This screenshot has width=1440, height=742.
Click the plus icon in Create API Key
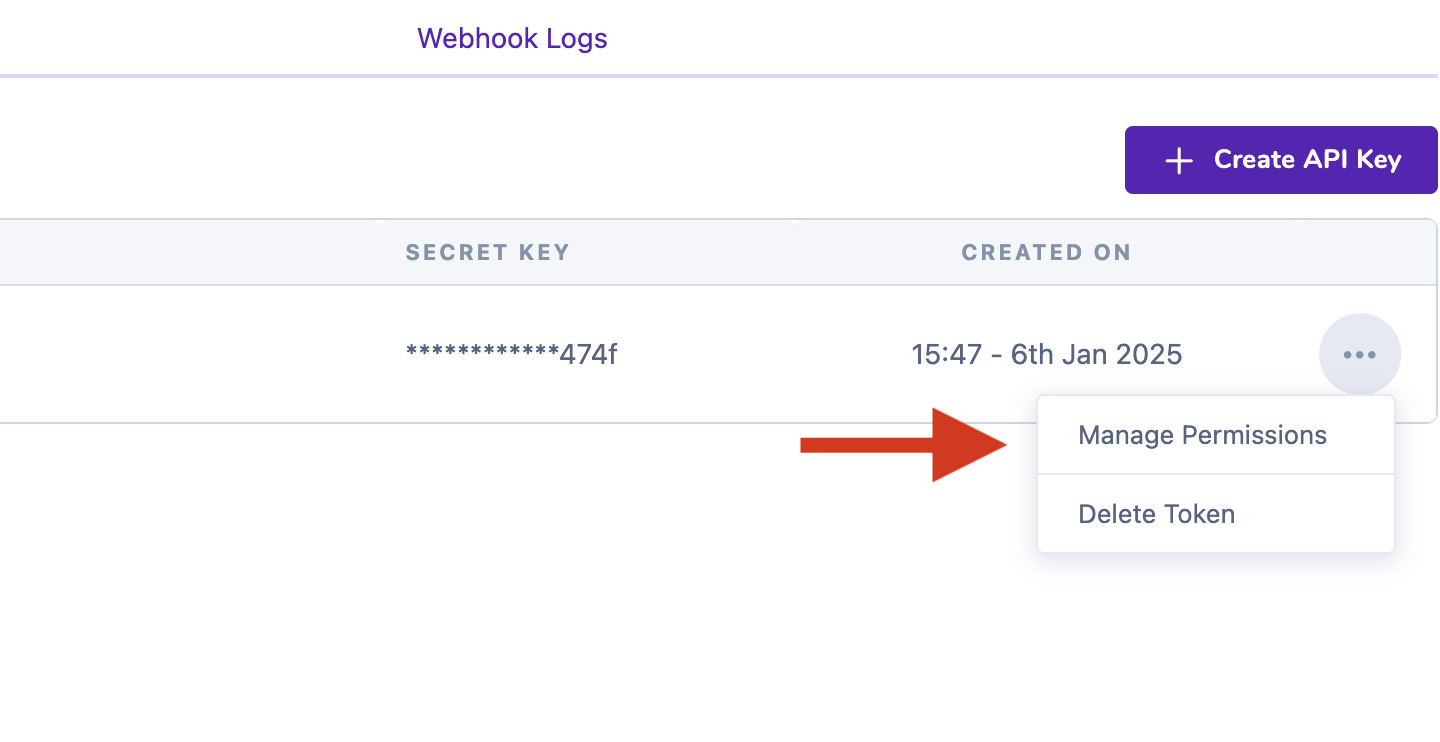pos(1179,160)
